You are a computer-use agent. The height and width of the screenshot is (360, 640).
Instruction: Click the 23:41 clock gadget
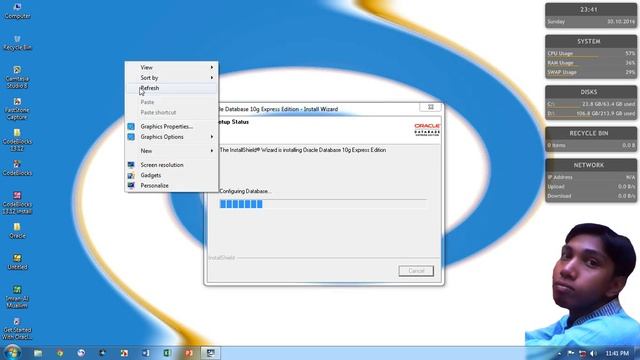(590, 15)
